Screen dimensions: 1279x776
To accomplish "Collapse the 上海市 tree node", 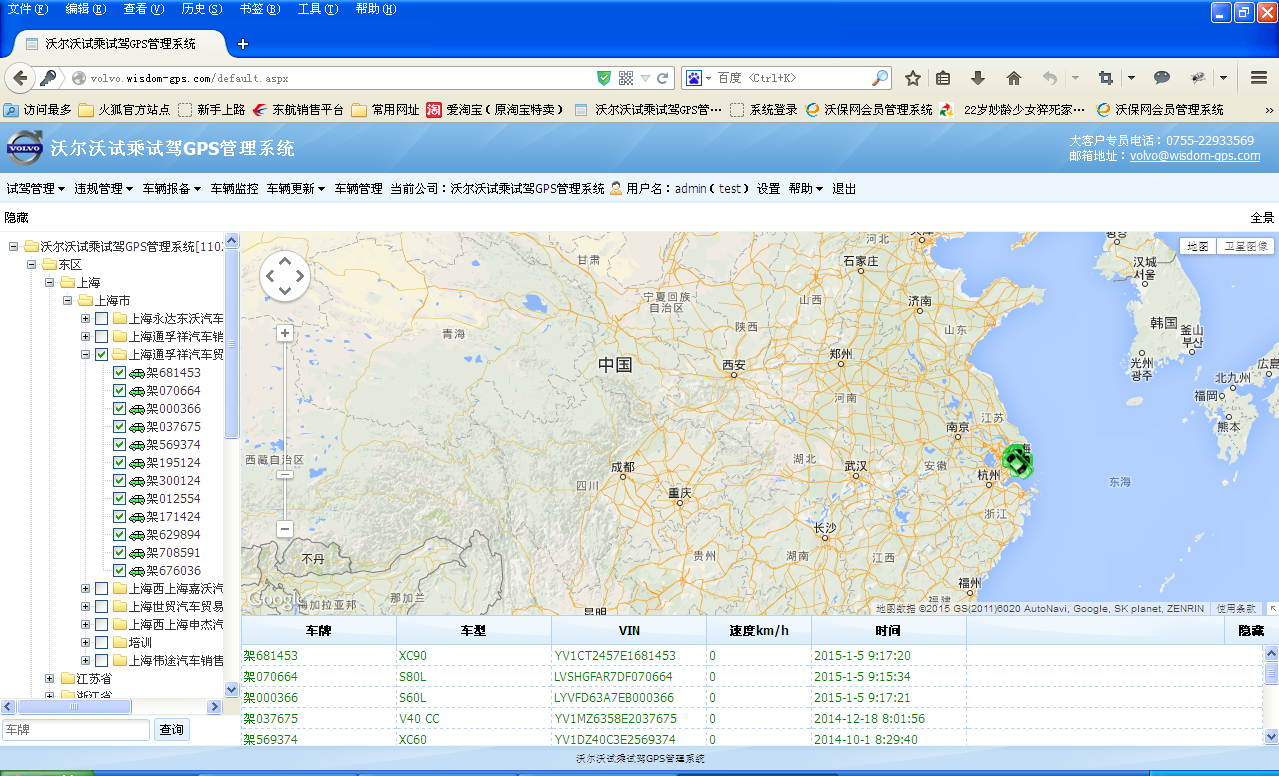I will click(x=68, y=301).
